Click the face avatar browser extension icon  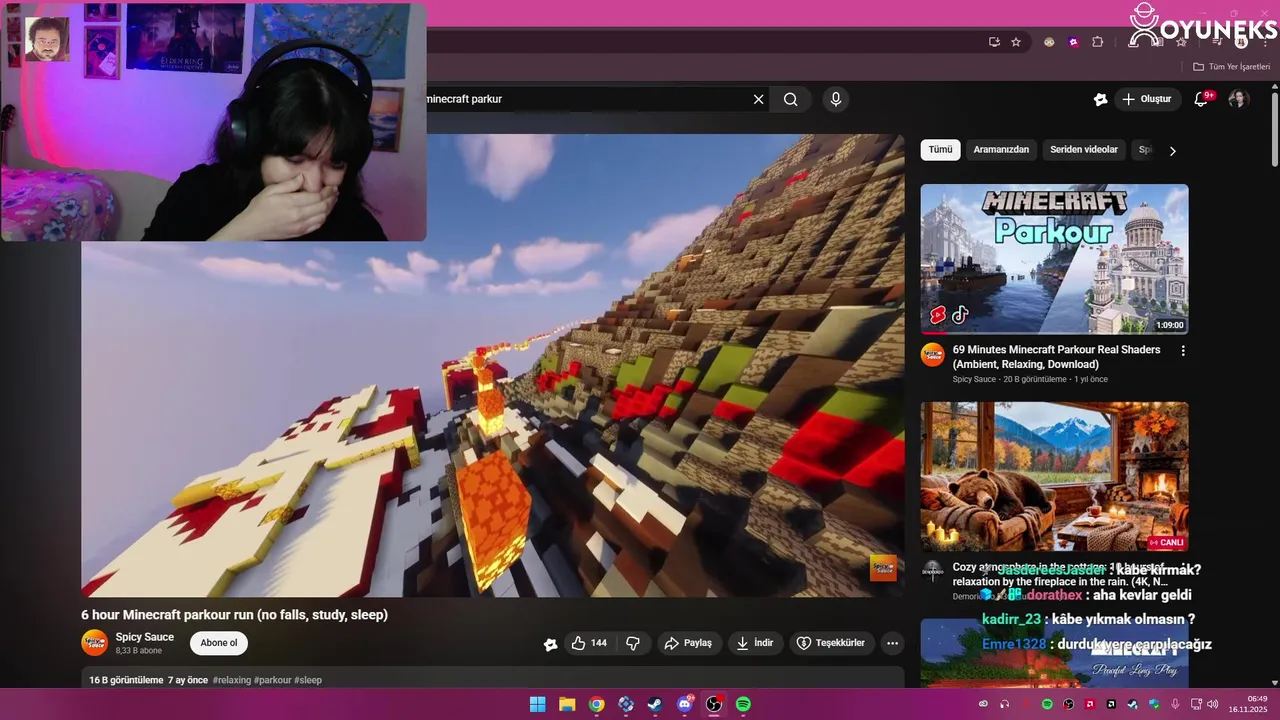click(x=1049, y=42)
